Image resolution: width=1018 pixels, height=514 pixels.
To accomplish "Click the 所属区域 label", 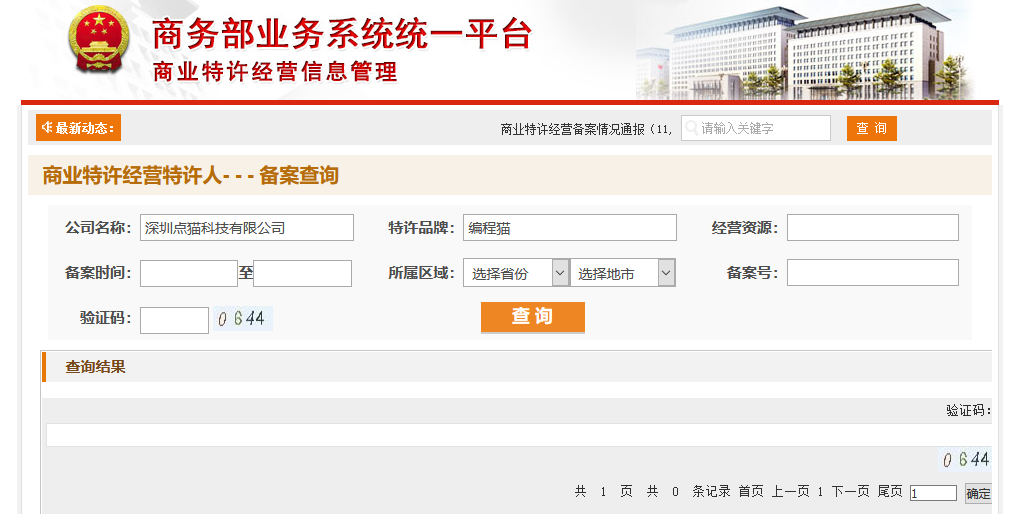I will coord(421,273).
